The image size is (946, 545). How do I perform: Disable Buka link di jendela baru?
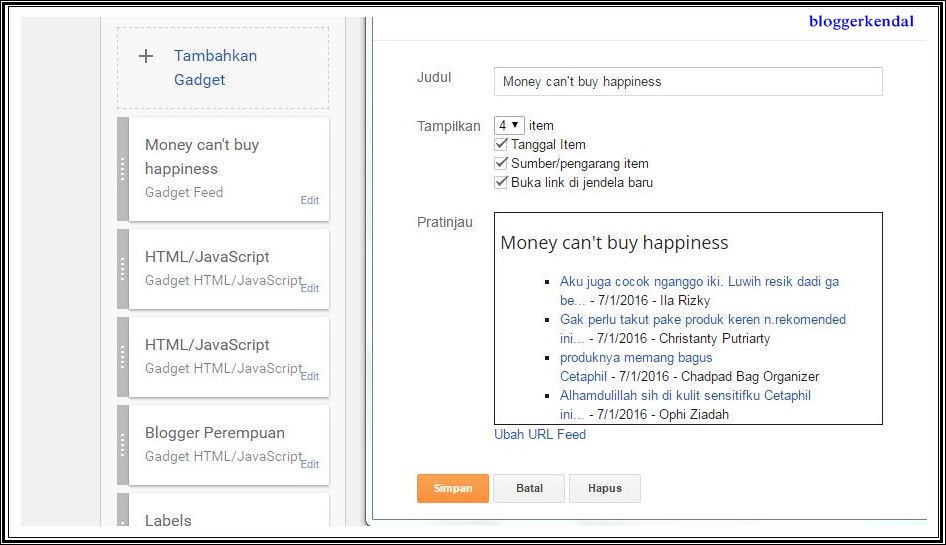point(502,183)
